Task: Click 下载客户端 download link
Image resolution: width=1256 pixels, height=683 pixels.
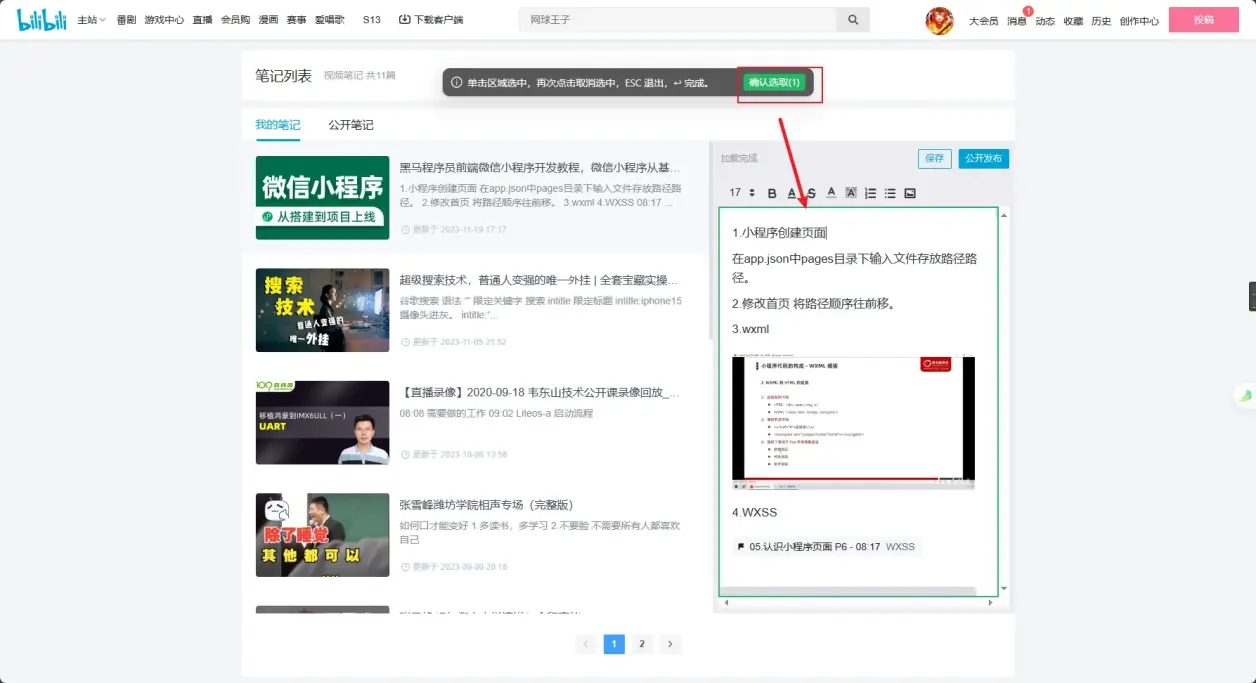Action: [x=431, y=20]
